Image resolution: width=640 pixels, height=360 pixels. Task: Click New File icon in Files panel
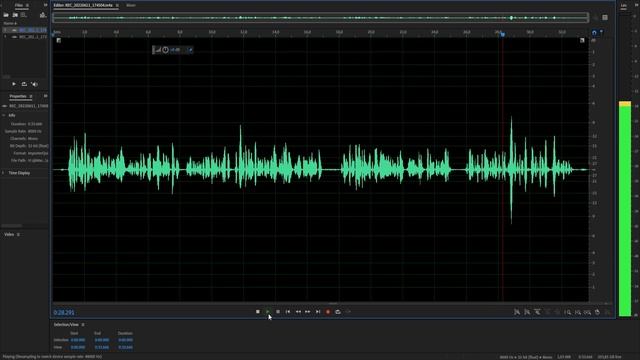(x=24, y=15)
